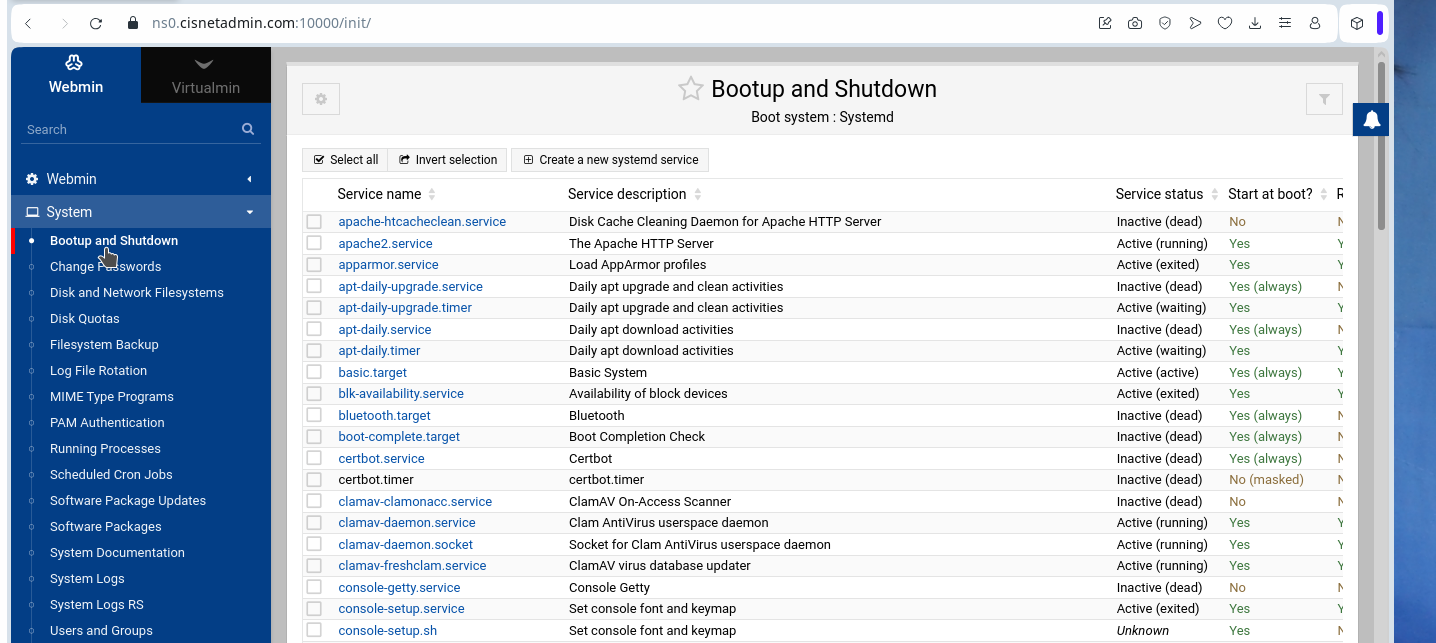Select the clamav-daemon.socket checkbox

point(314,544)
